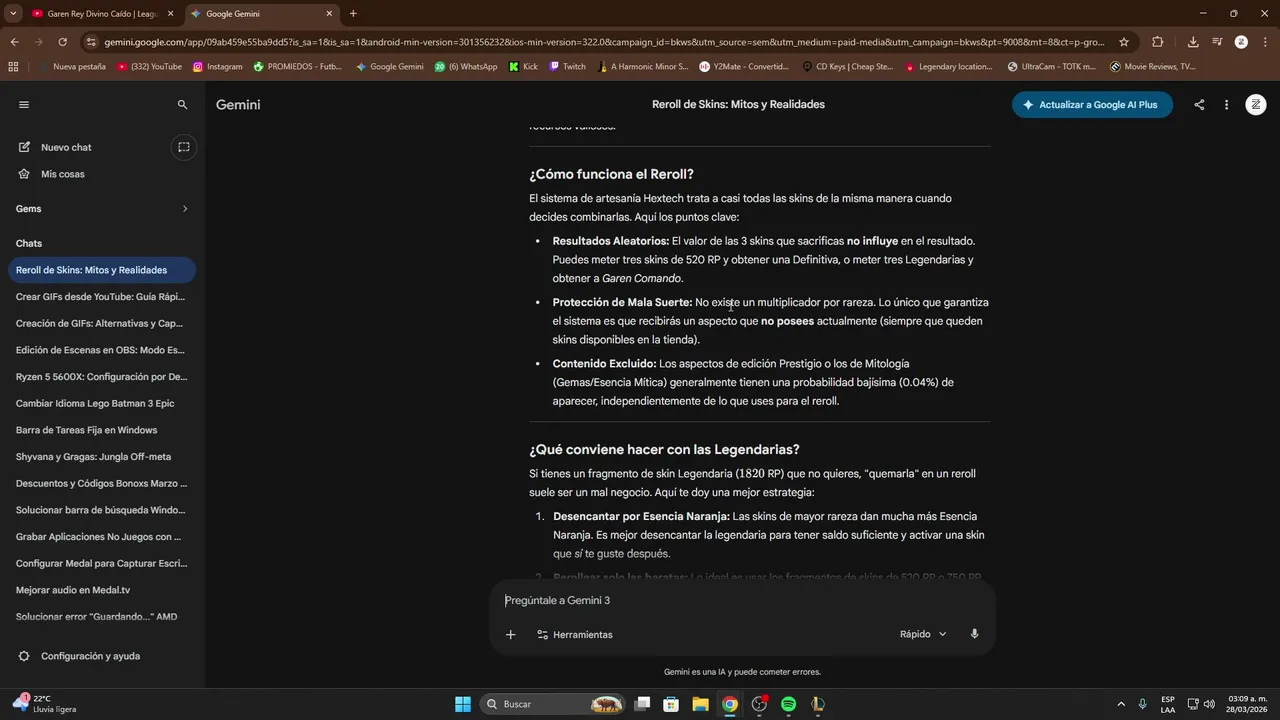1280x720 pixels.
Task: Open chat 'Barra de Tareas Fija en Windows'
Action: (x=100, y=430)
